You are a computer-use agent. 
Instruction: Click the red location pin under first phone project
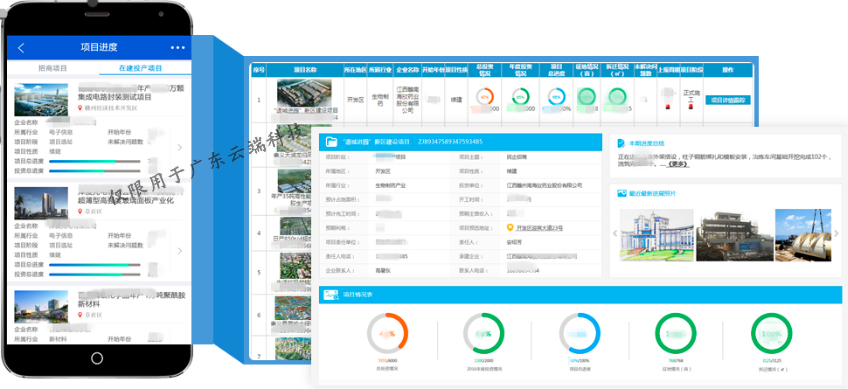[81, 108]
